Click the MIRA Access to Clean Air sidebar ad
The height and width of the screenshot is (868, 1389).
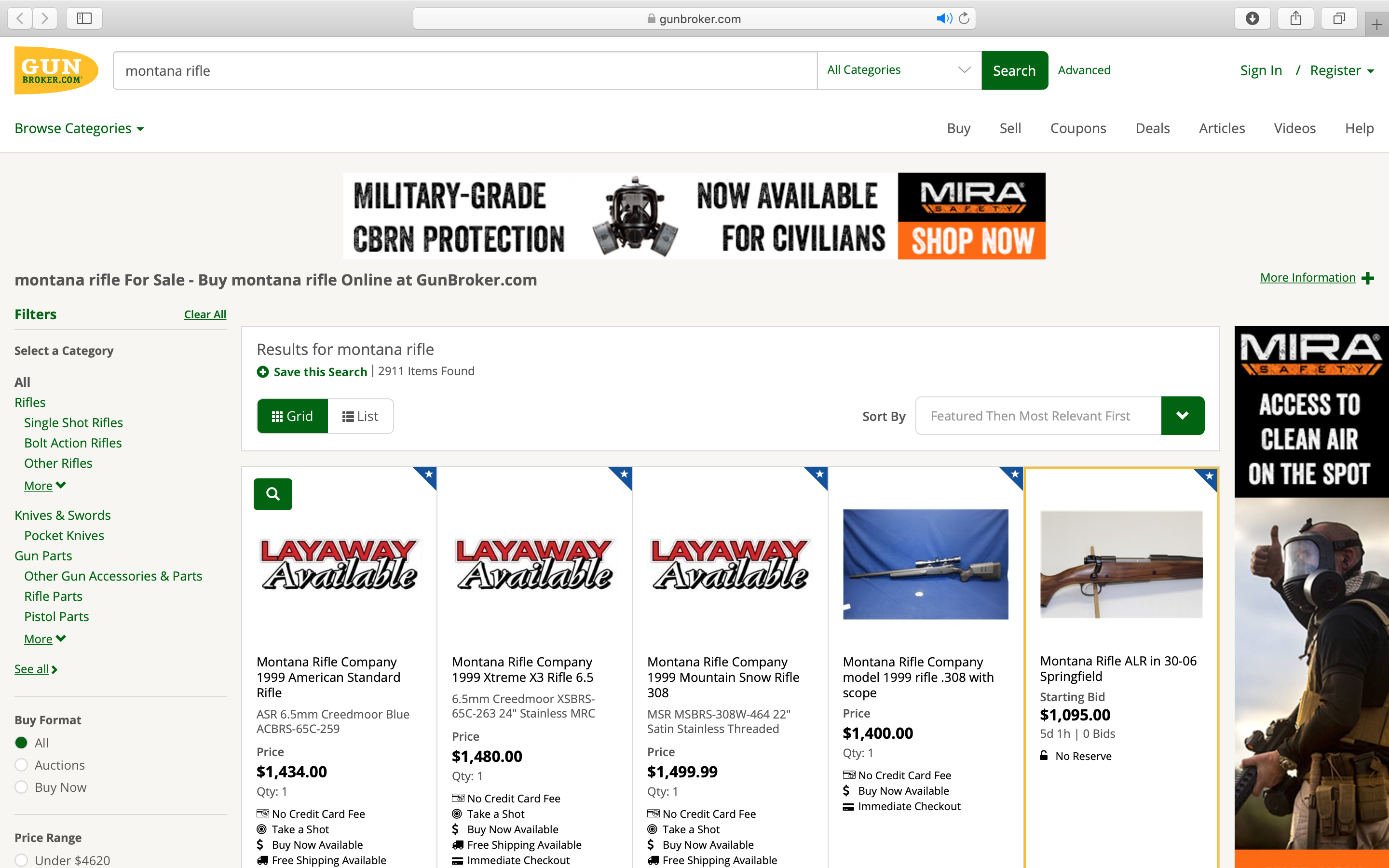1311,596
